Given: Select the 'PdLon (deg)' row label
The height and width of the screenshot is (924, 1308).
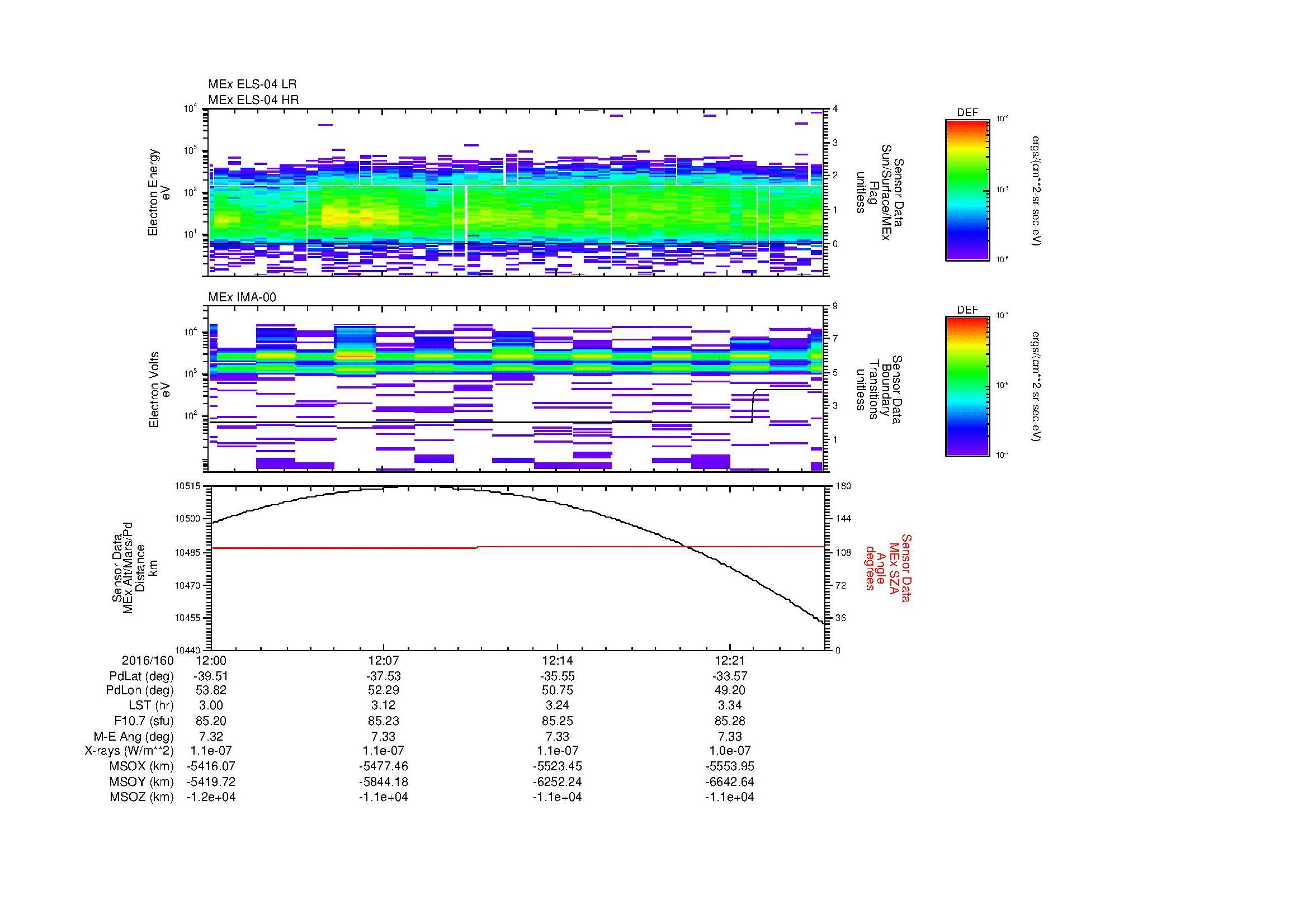Looking at the screenshot, I should [x=140, y=690].
